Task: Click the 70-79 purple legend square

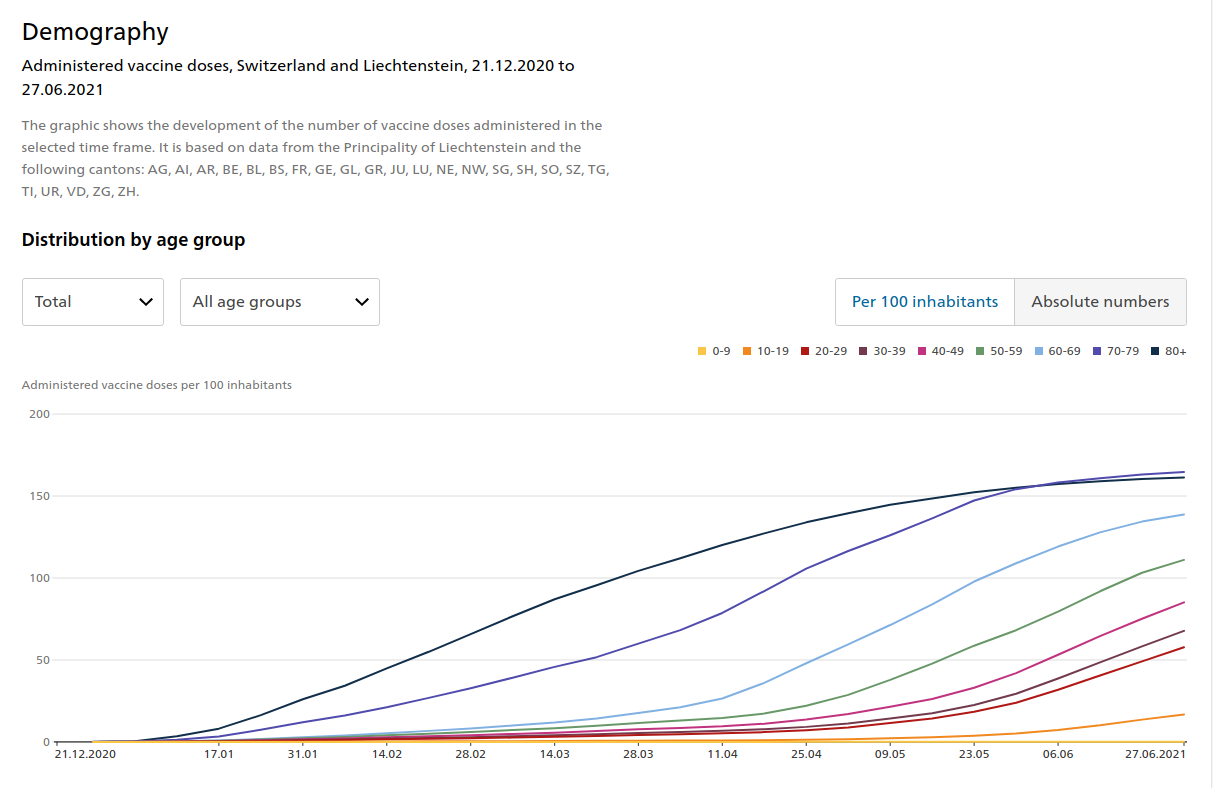Action: [1097, 351]
